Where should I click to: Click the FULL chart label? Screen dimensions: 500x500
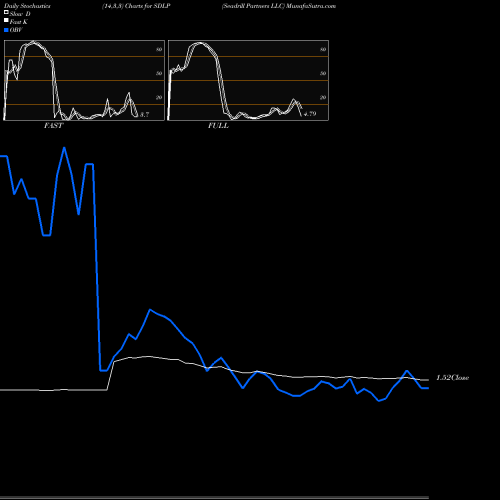point(218,126)
